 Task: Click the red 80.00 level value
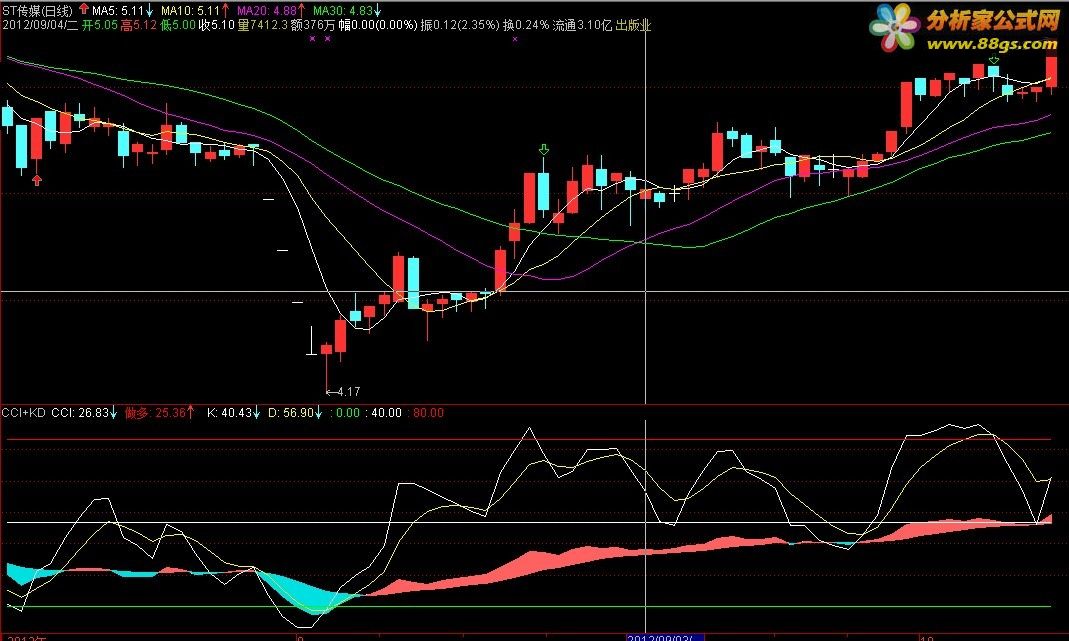click(428, 413)
